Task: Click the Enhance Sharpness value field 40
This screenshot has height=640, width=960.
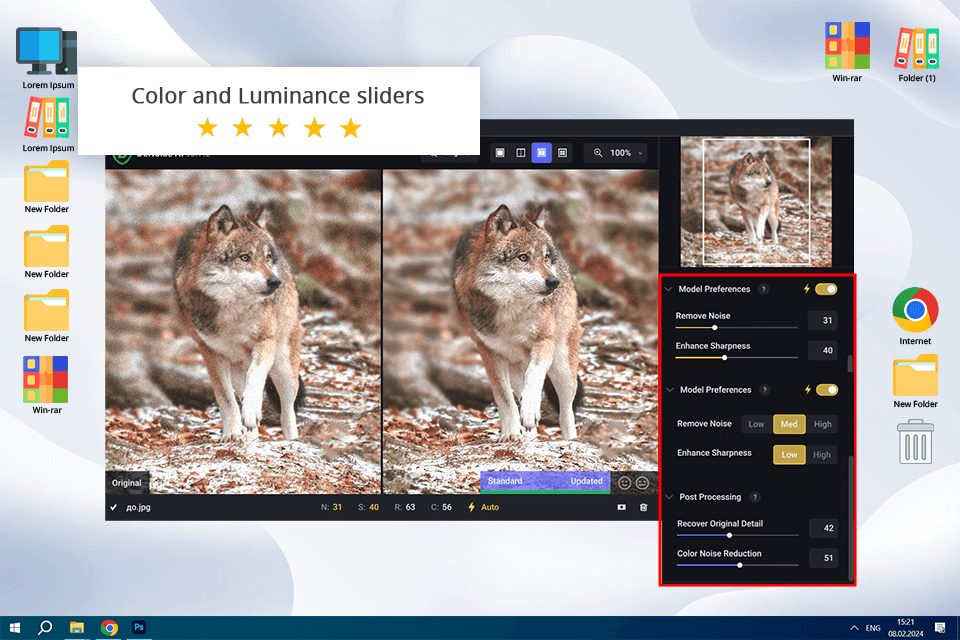Action: pos(822,350)
